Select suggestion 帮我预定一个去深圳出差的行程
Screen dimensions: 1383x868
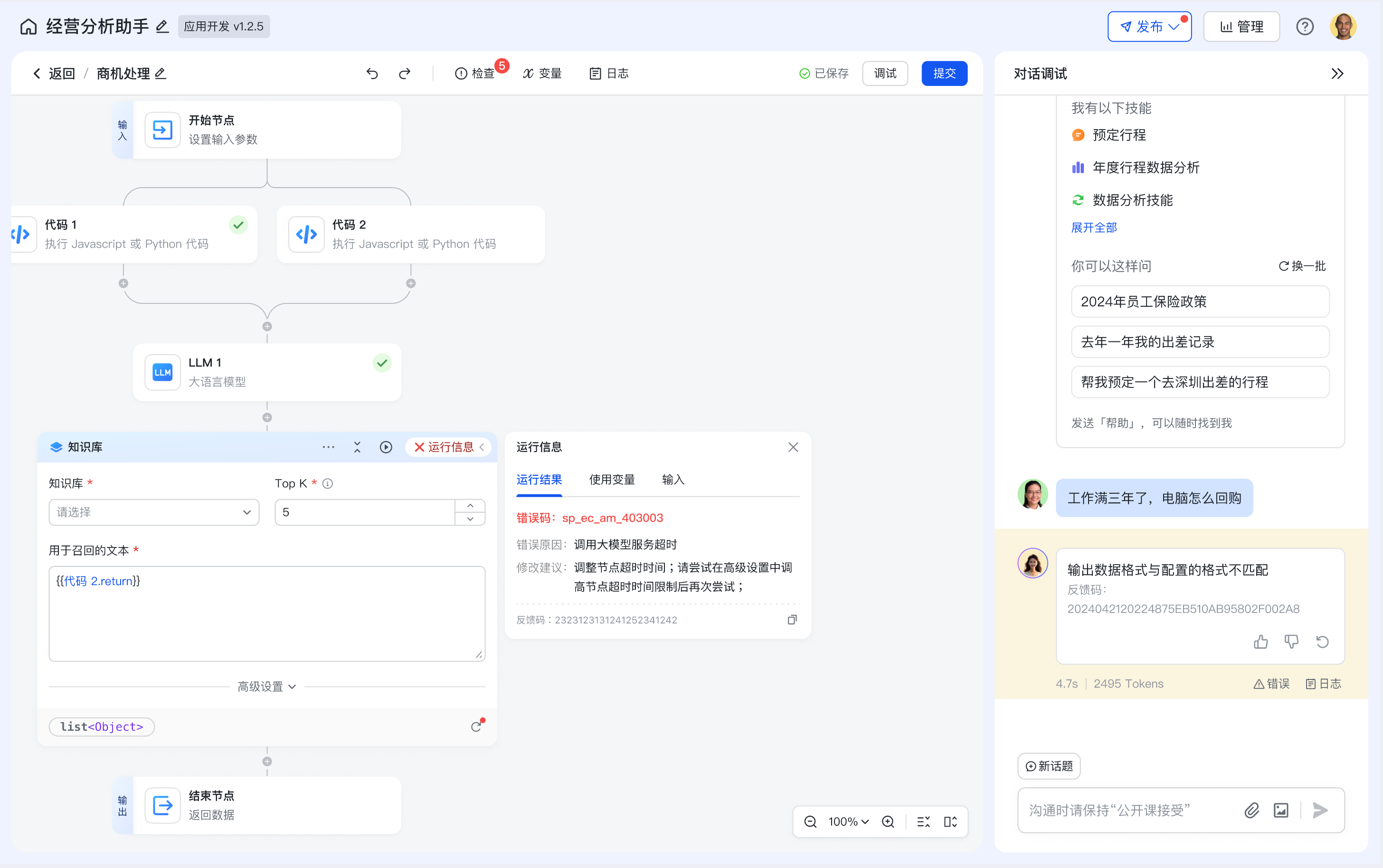1200,382
